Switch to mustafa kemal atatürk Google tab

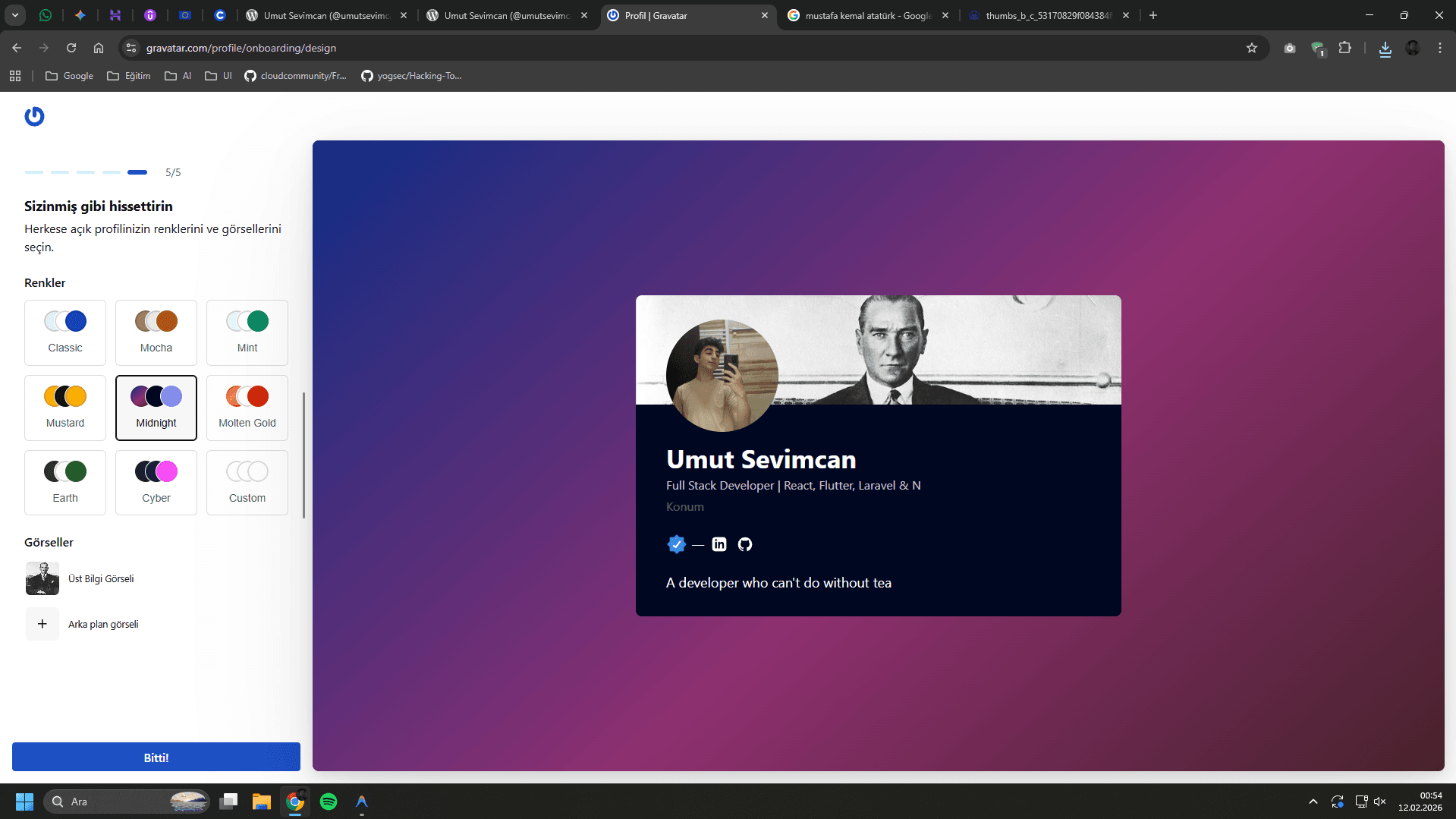click(865, 15)
